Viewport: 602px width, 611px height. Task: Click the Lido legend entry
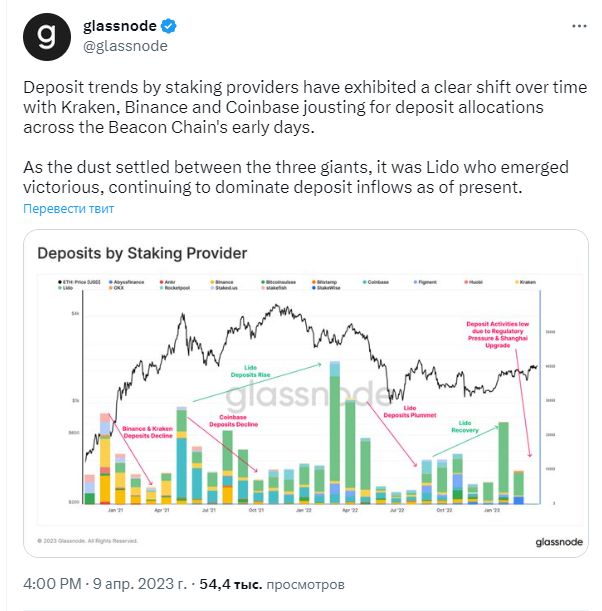[65, 288]
